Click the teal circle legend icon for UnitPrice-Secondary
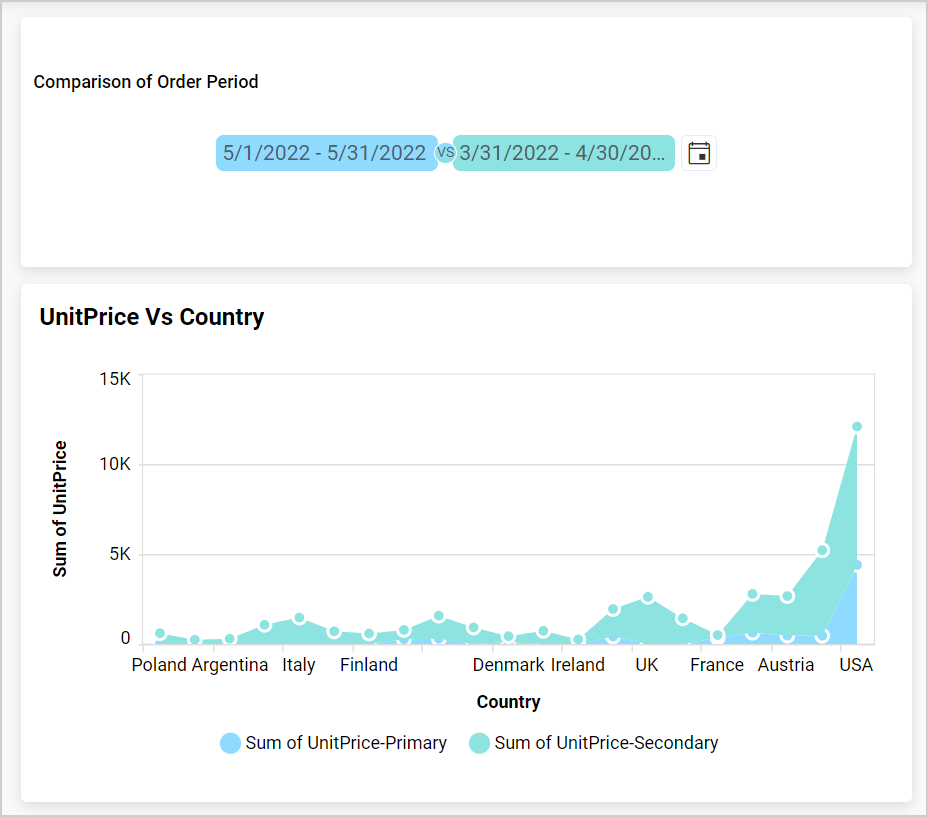The height and width of the screenshot is (817, 928). point(479,743)
